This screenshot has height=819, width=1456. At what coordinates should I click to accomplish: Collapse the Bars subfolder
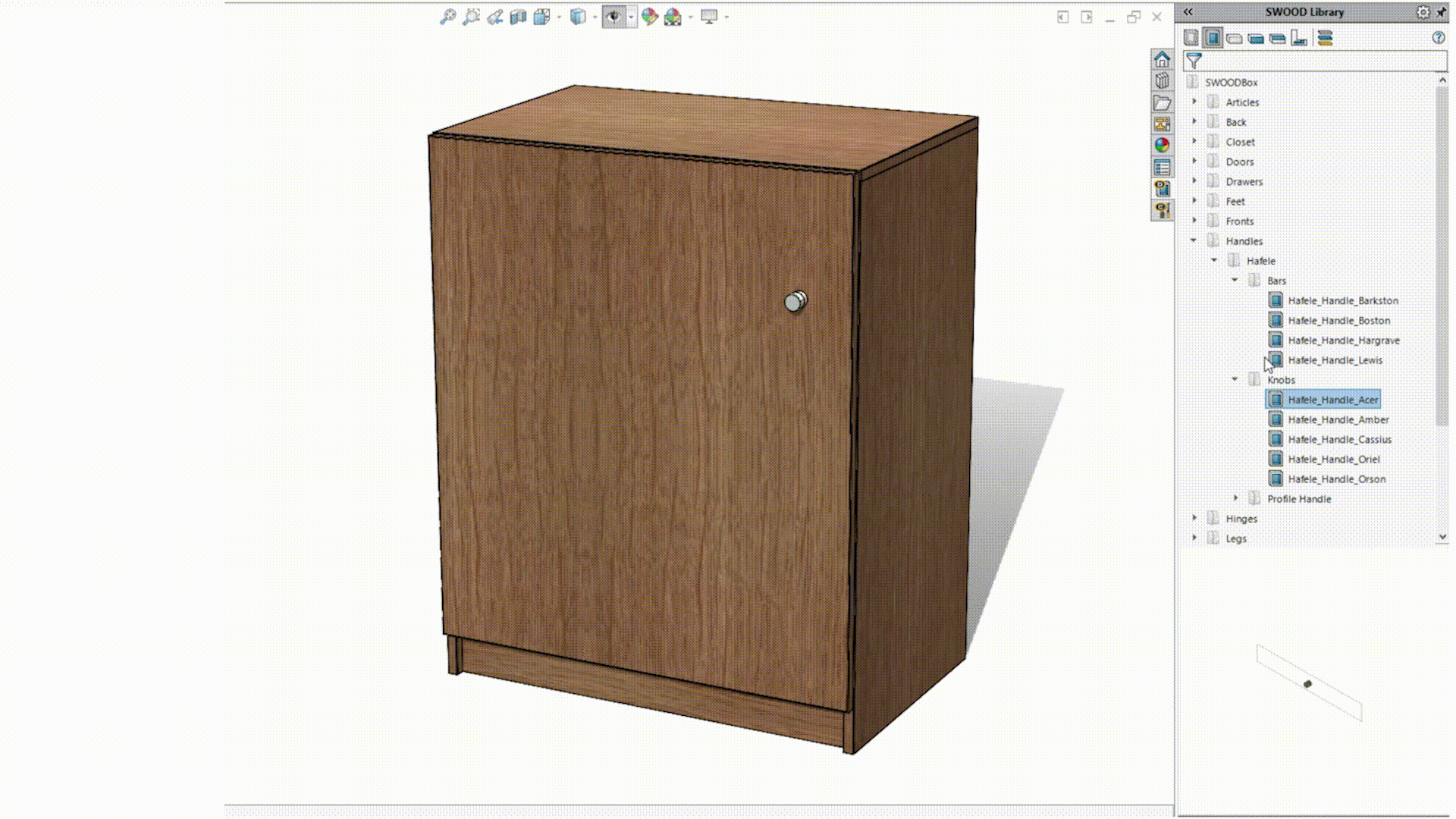(1235, 280)
